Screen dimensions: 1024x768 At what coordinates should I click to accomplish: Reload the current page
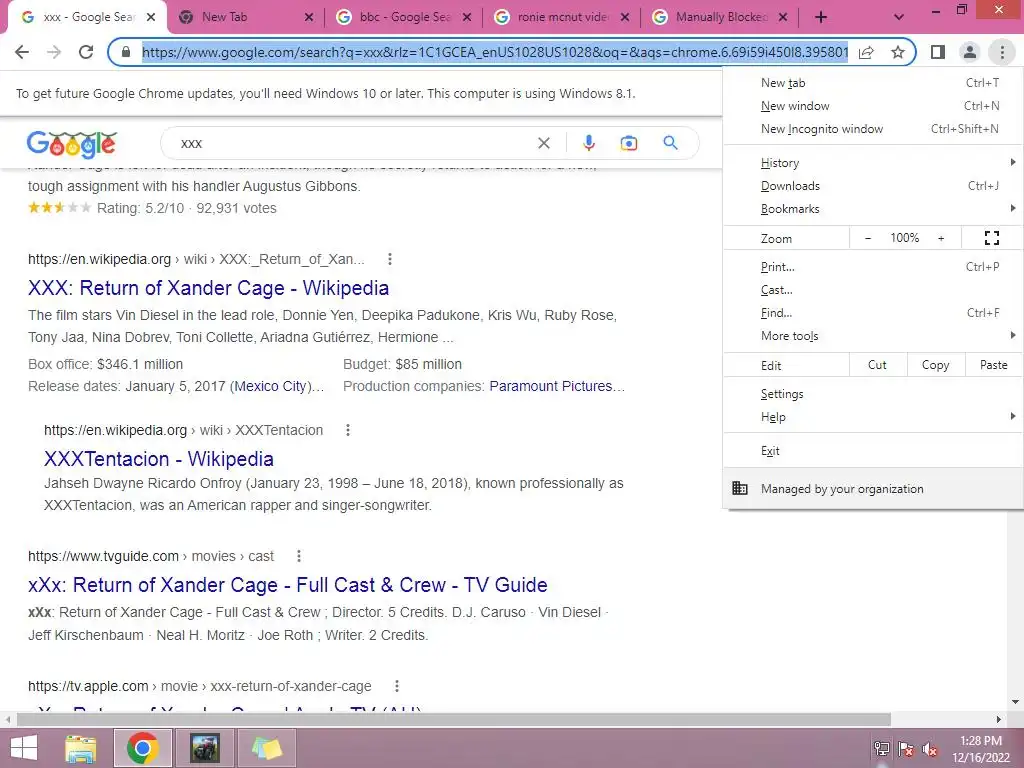[x=86, y=52]
